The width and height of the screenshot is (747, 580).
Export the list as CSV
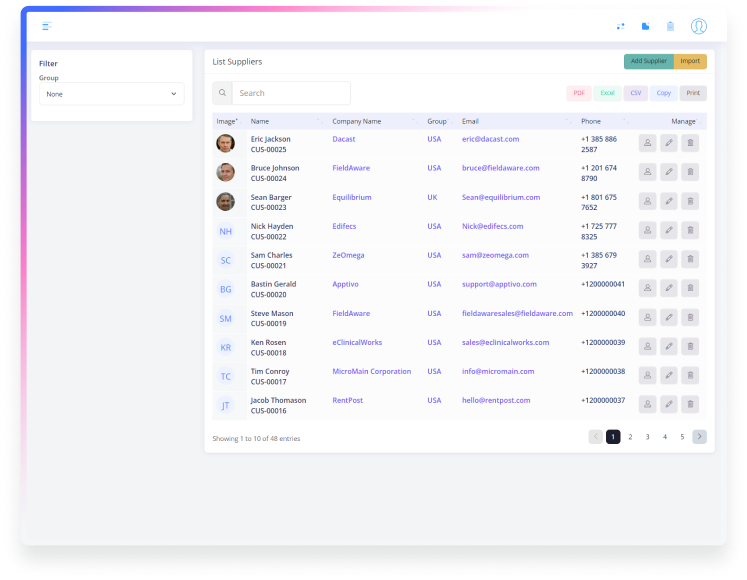click(636, 93)
